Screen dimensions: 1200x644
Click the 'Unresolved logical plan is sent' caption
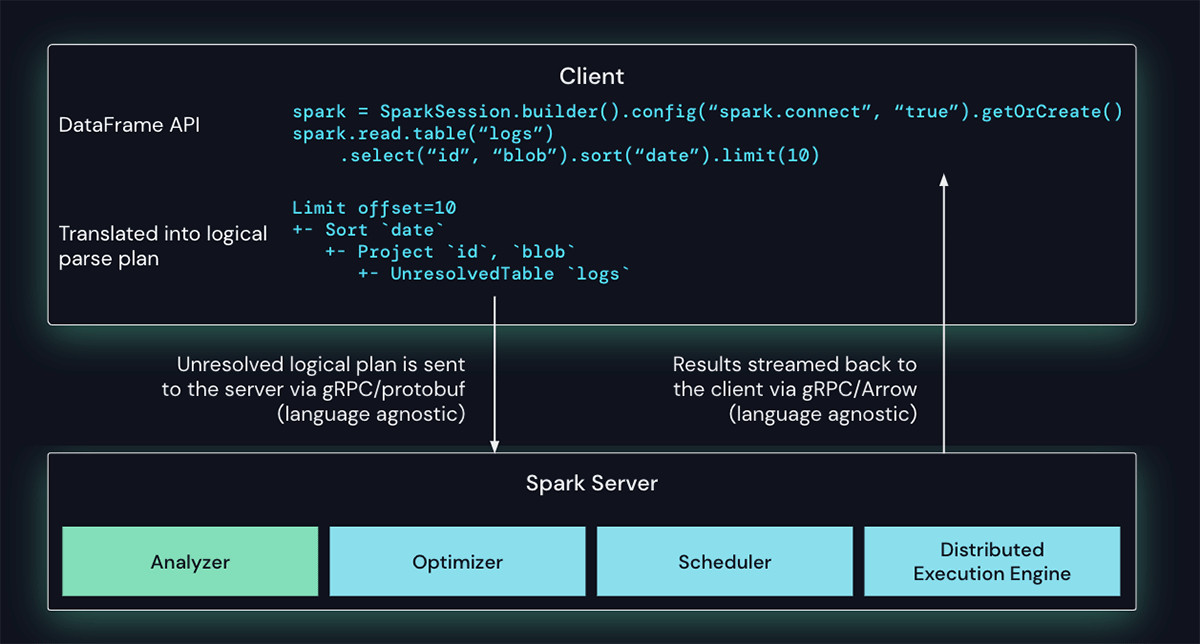tap(320, 365)
